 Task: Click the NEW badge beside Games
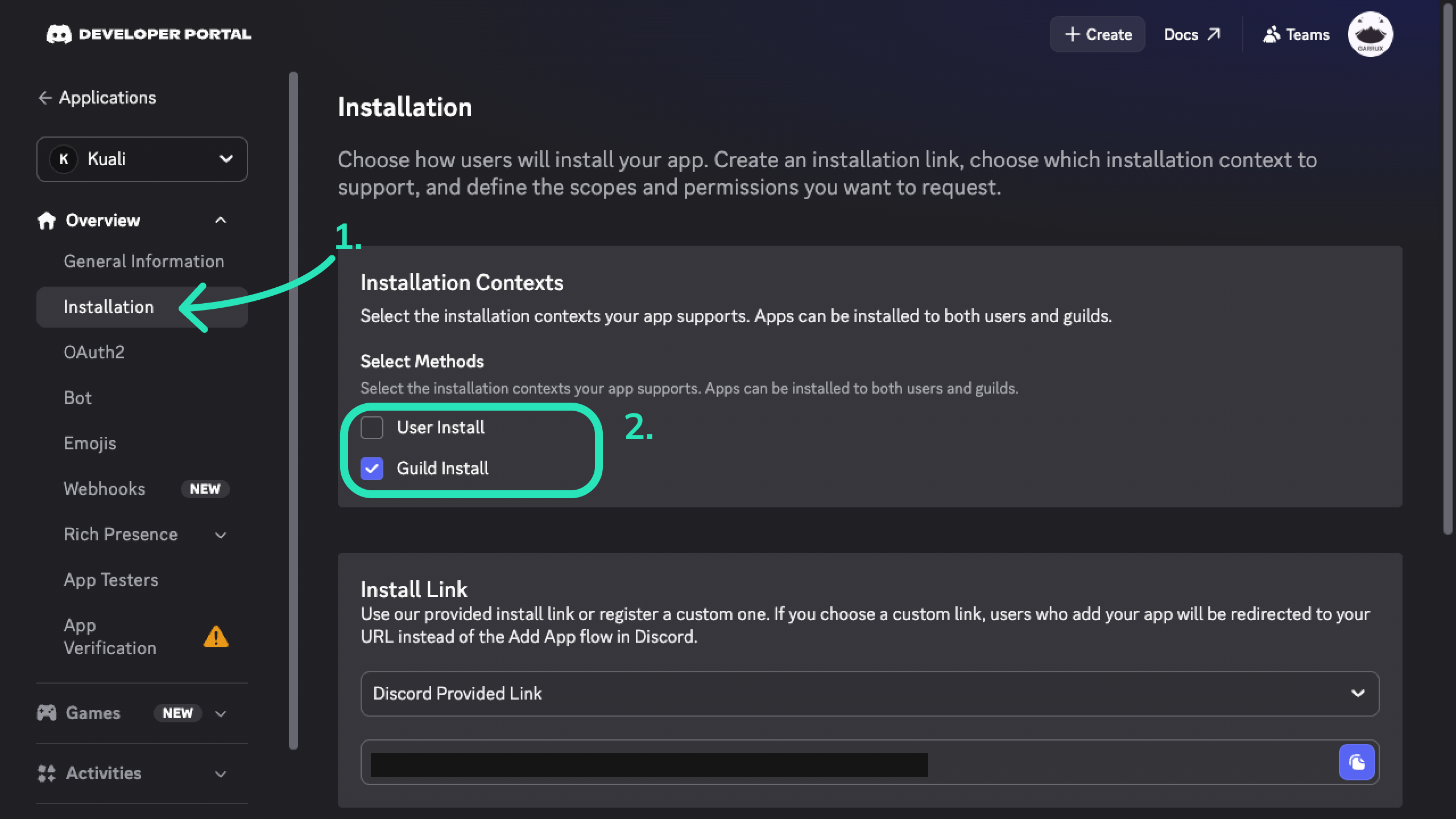pyautogui.click(x=177, y=713)
